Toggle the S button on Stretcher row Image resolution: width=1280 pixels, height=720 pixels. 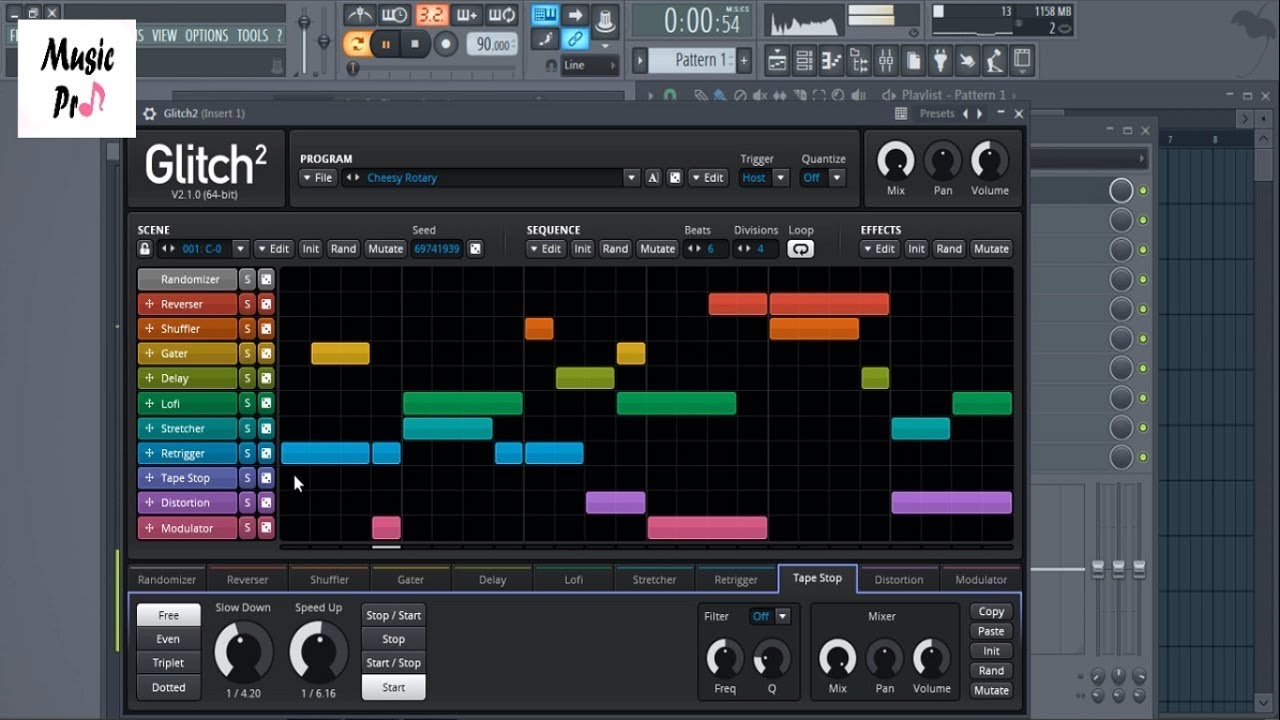(x=247, y=428)
